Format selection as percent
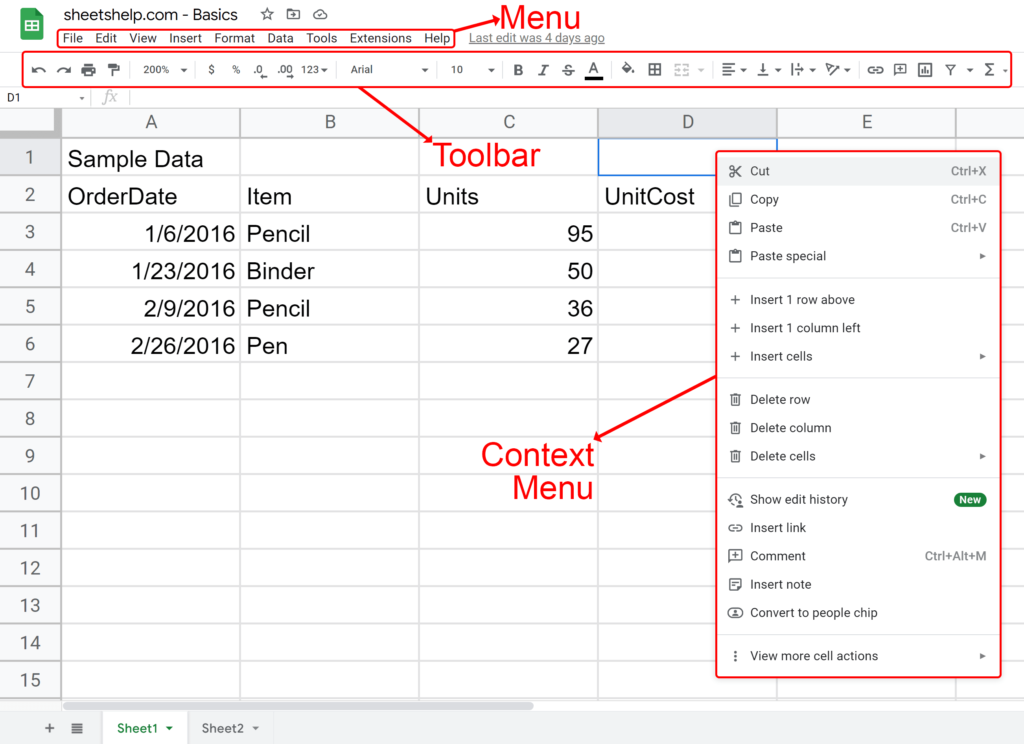This screenshot has height=744, width=1024. click(x=236, y=70)
